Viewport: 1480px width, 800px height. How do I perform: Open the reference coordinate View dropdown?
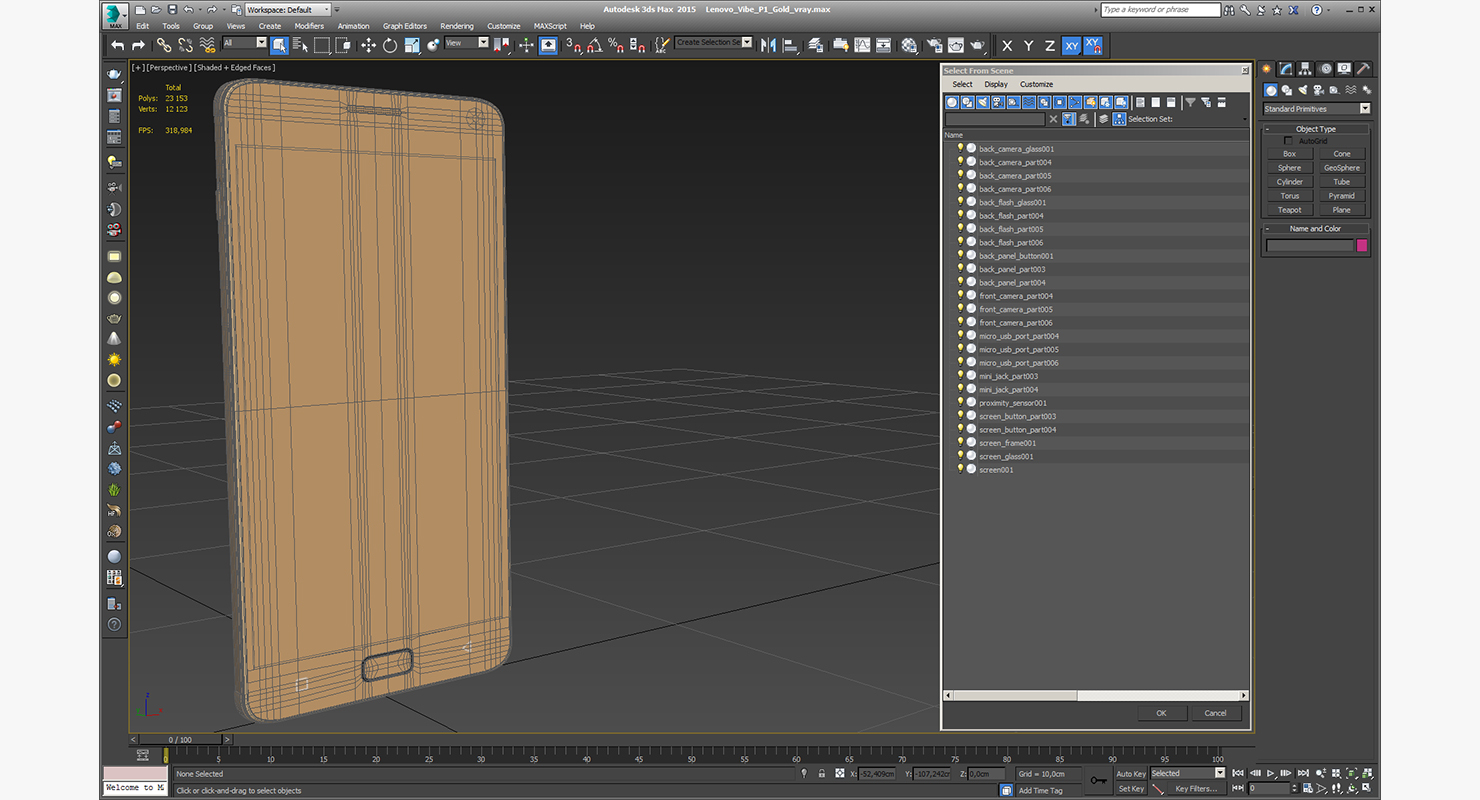466,43
